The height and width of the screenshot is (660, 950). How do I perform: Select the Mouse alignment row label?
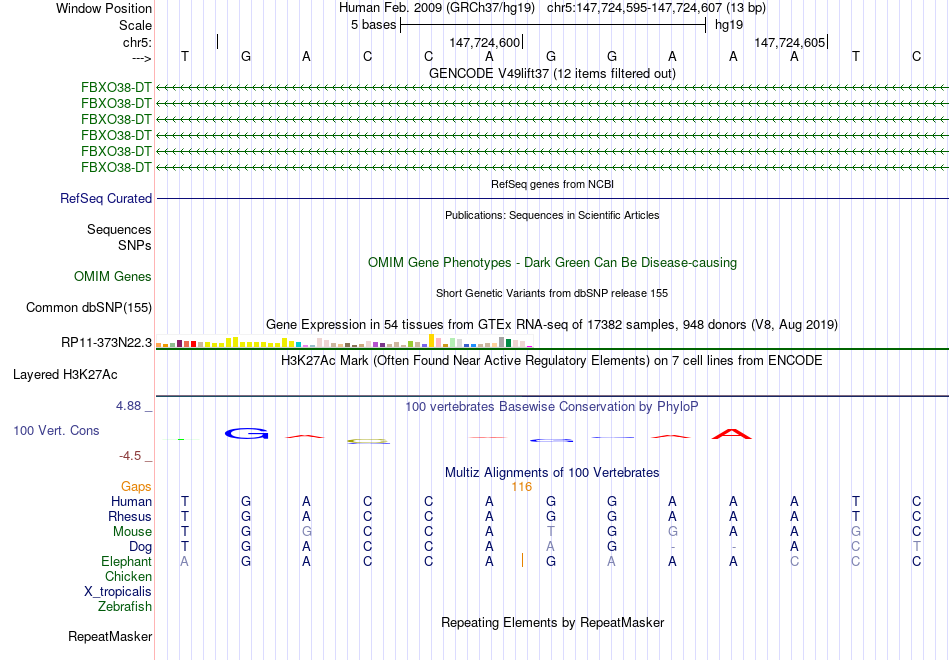tap(132, 532)
